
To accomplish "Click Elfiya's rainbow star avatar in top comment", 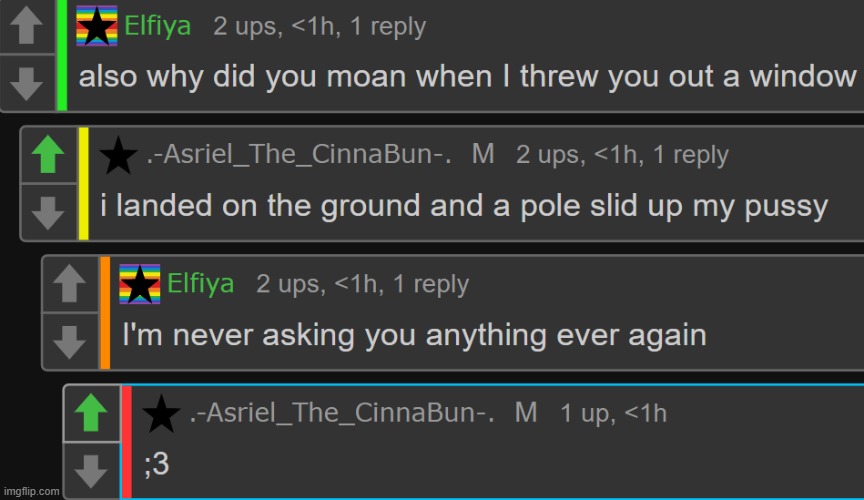I will tap(96, 26).
